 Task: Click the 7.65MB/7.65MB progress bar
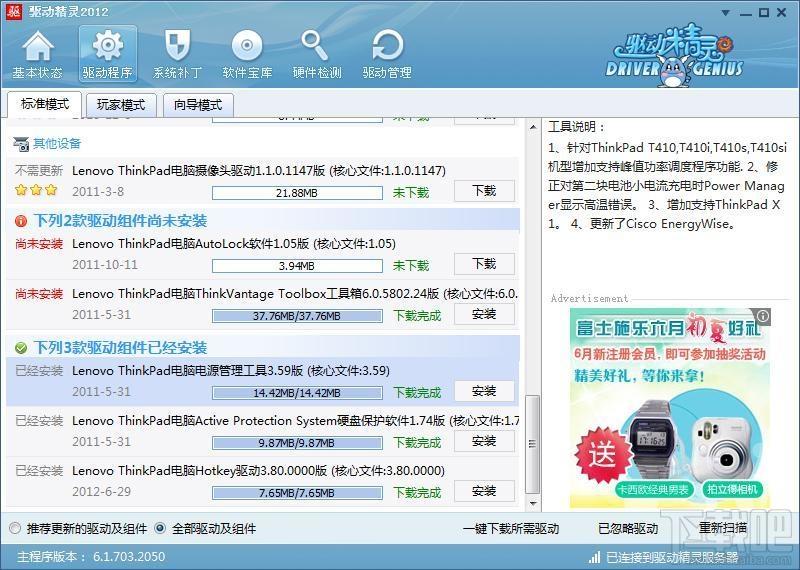(297, 493)
